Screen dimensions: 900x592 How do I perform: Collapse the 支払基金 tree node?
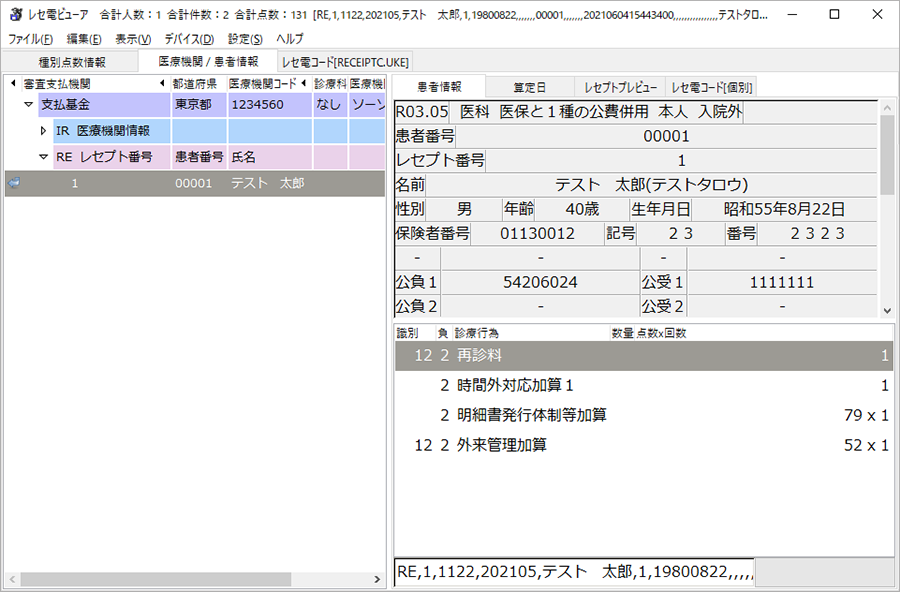click(28, 104)
